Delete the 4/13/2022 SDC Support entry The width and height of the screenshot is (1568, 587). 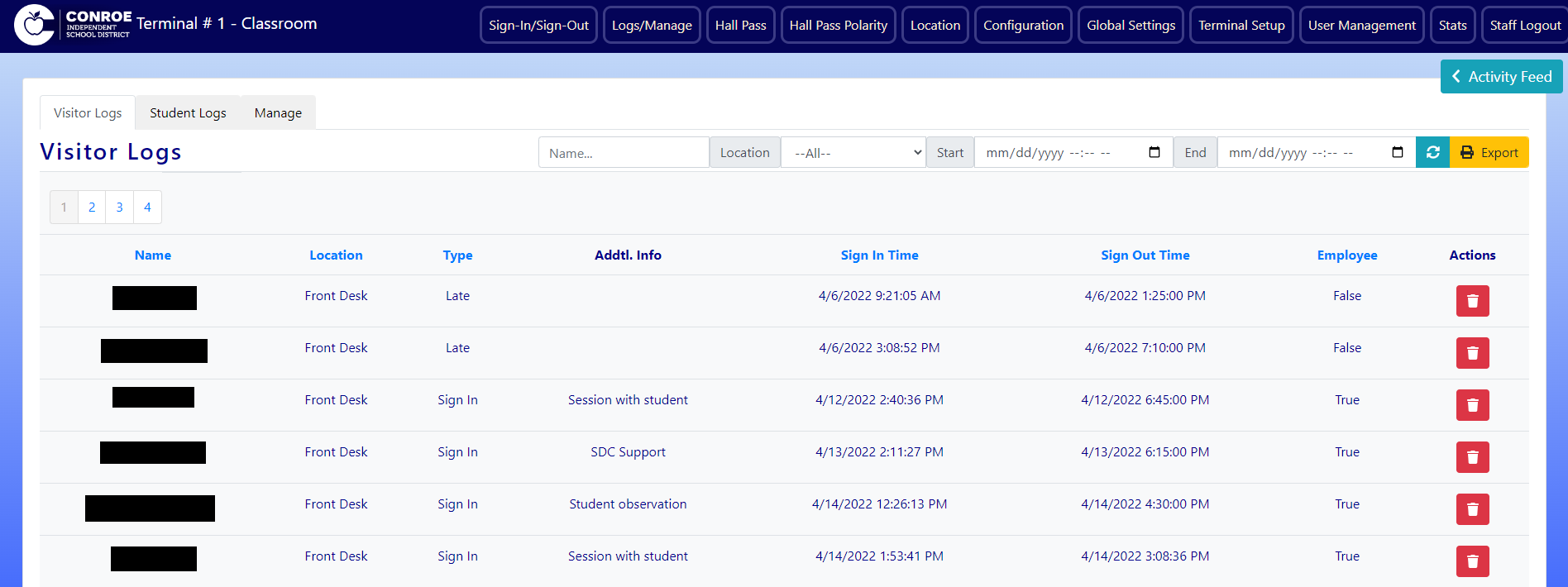1472,457
